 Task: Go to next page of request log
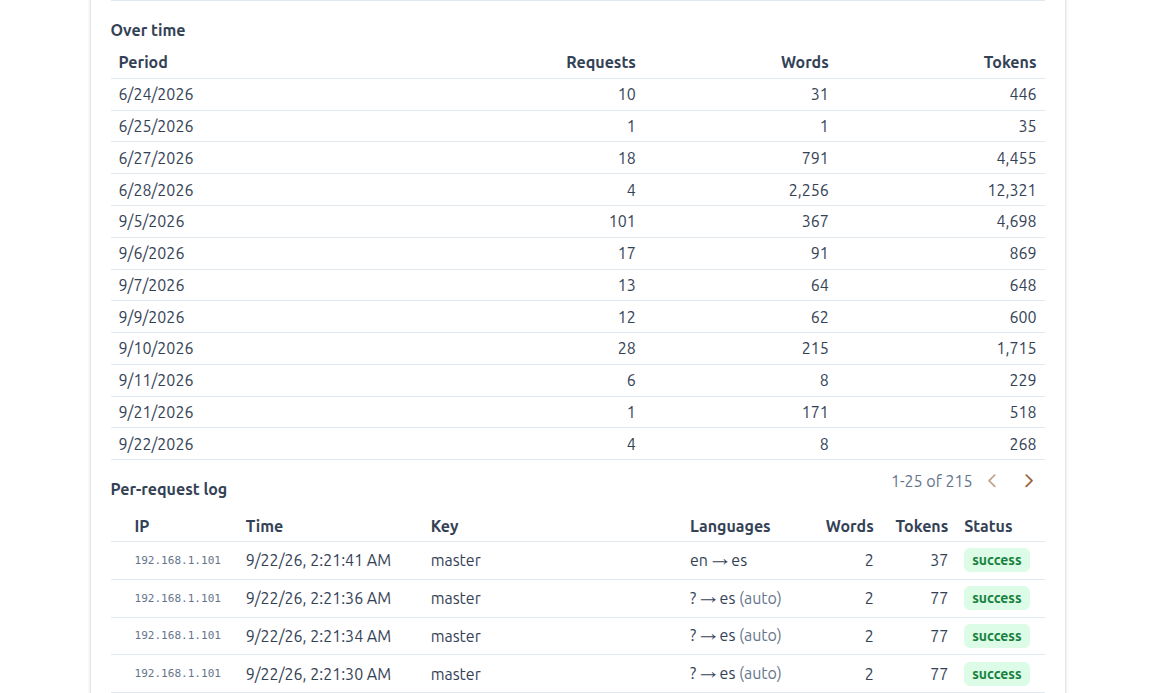pos(1029,481)
